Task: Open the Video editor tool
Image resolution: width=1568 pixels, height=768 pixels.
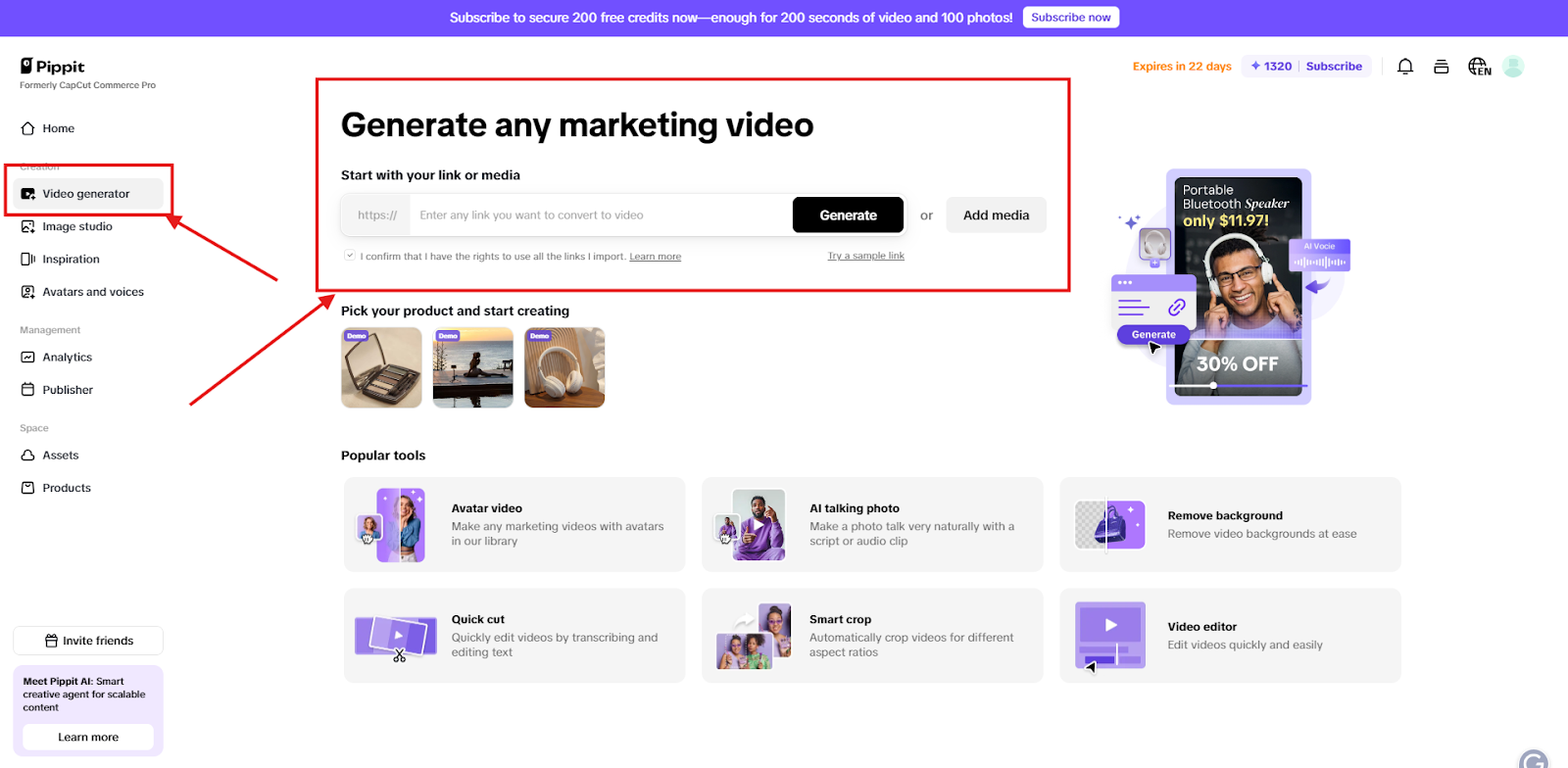Action: pos(1230,636)
